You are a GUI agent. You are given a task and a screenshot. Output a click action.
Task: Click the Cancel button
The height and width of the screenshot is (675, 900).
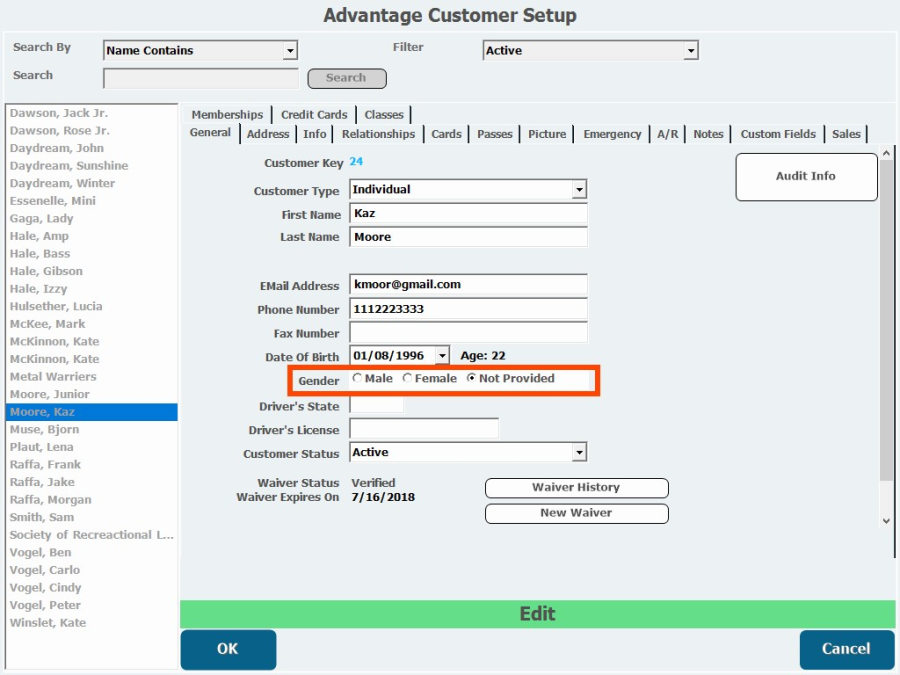click(x=846, y=649)
